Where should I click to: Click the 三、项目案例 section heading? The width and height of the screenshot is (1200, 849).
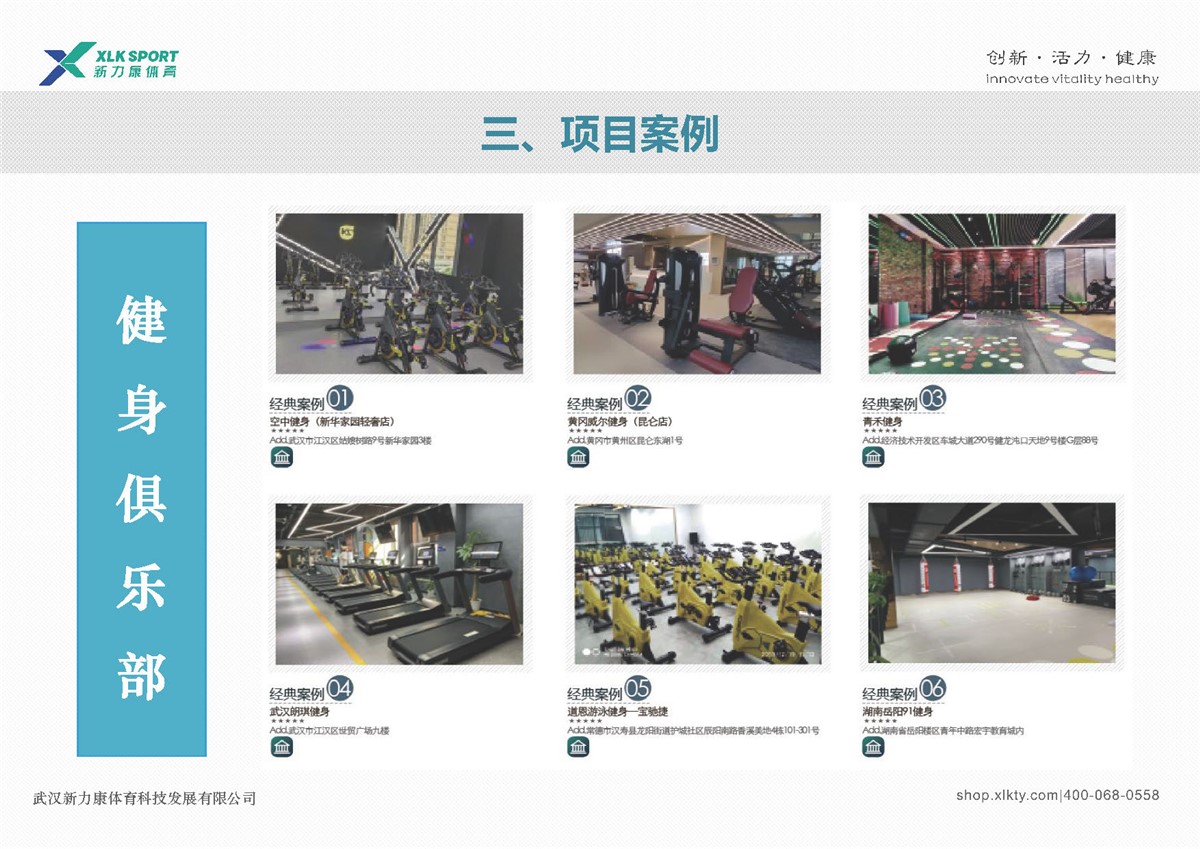coord(600,133)
